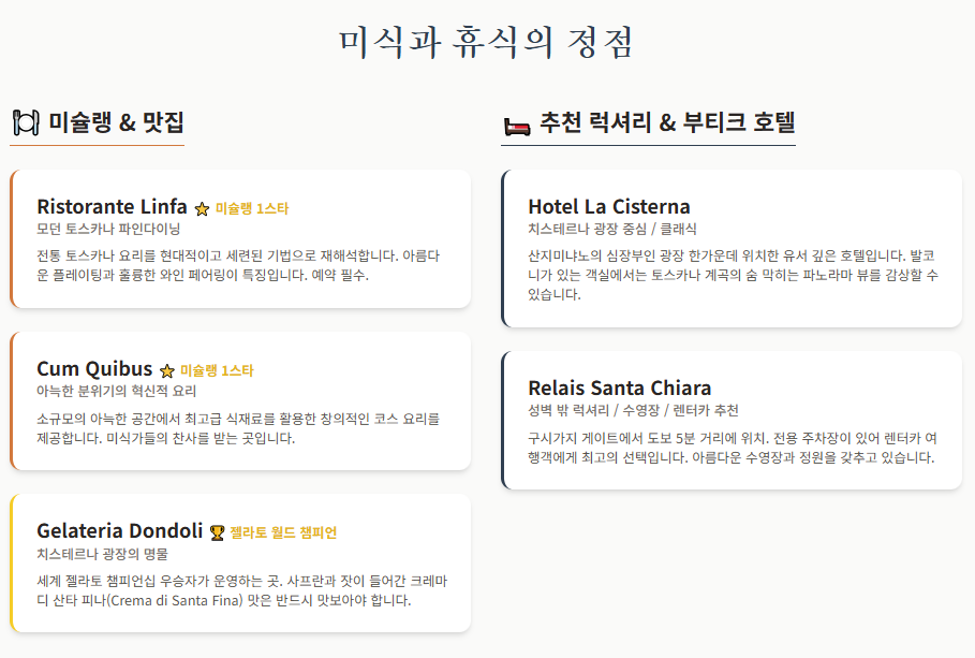
Task: Click the fork and plate dining icon
Action: 26,123
